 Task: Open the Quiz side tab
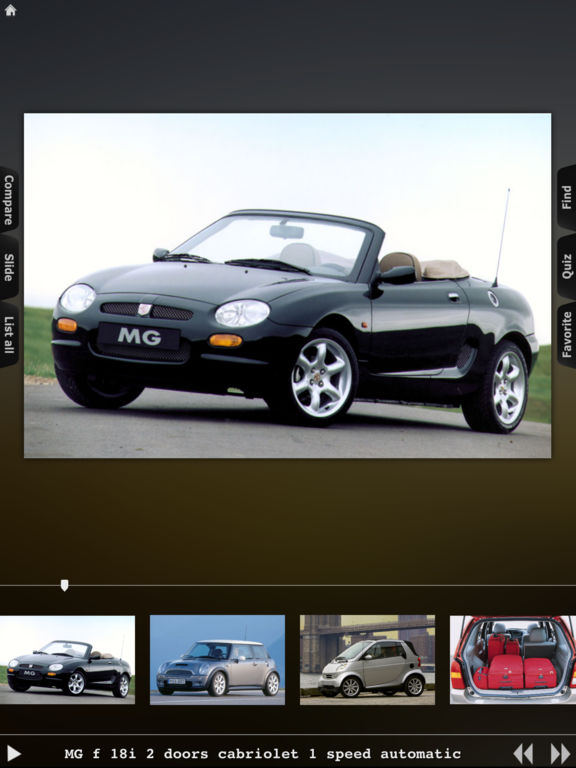(x=567, y=266)
